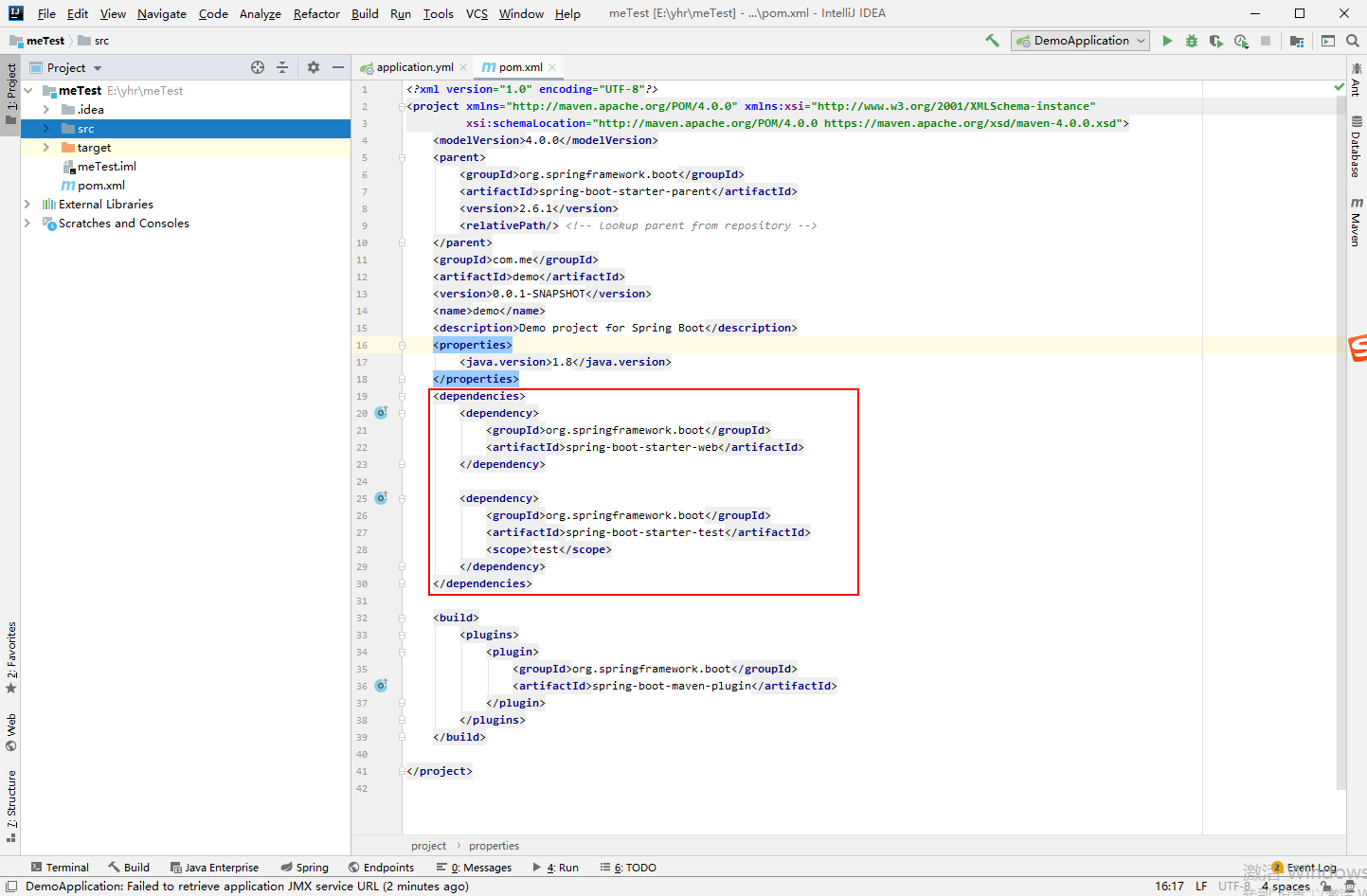Run DemoApplication with green play icon
The image size is (1367, 896).
point(1167,41)
